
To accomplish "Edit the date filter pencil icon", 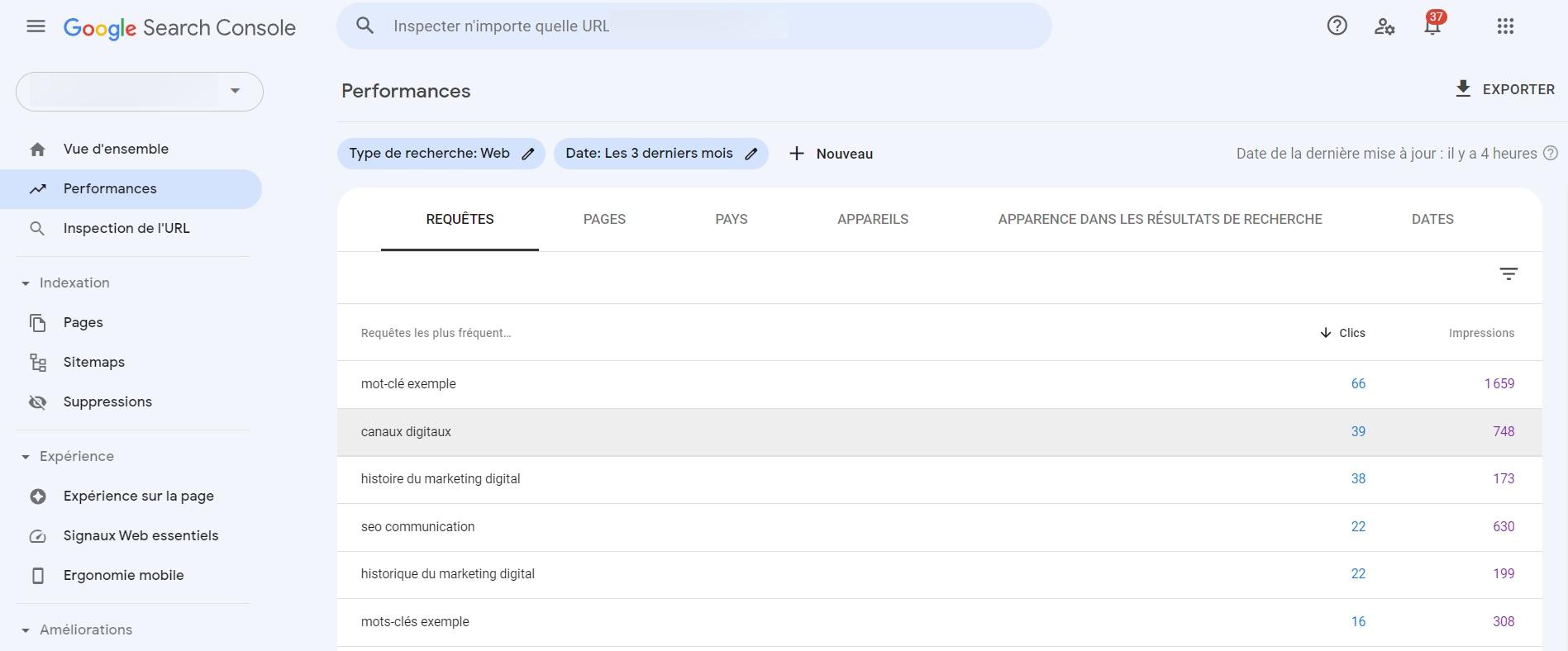I will tap(751, 154).
